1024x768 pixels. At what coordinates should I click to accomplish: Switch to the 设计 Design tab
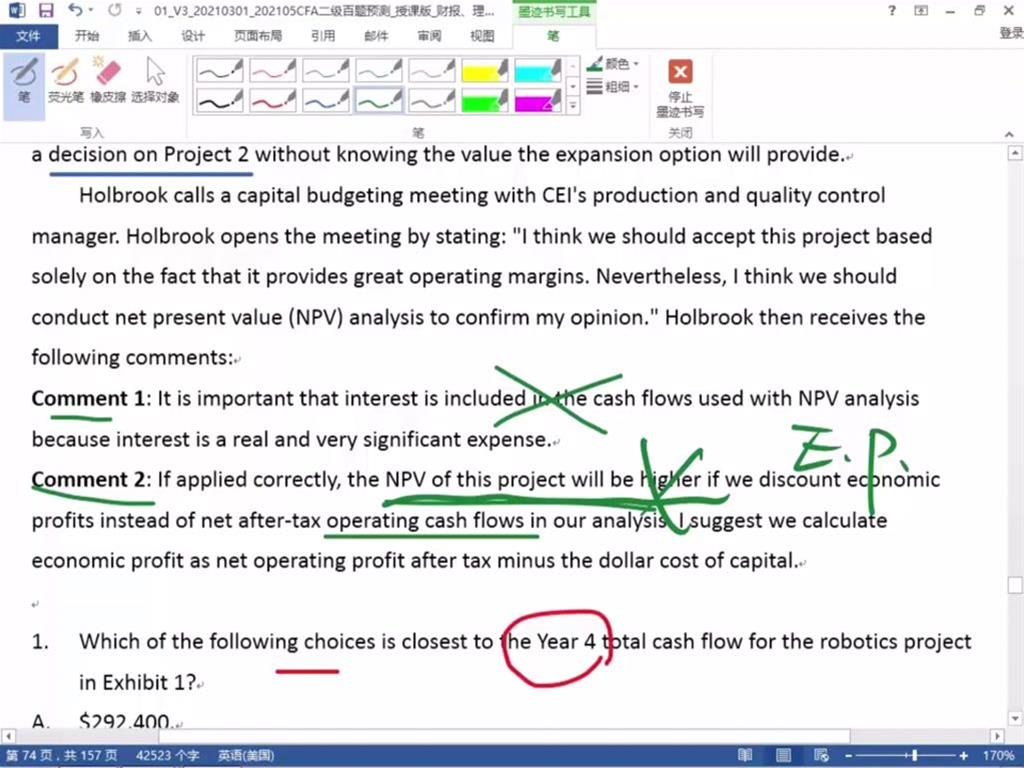pyautogui.click(x=193, y=36)
